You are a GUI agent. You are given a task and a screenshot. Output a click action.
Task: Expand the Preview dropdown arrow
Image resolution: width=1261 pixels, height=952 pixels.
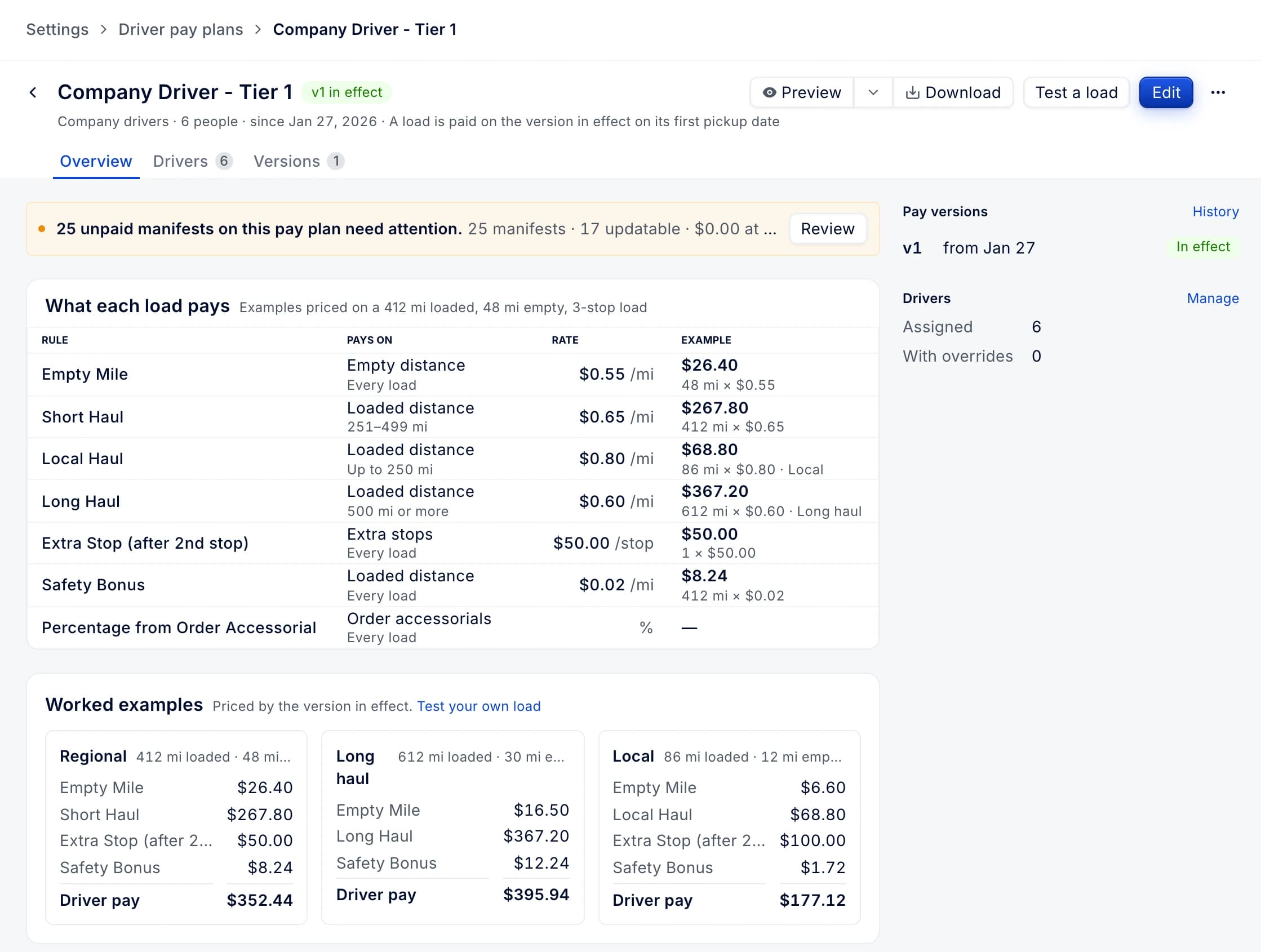tap(873, 92)
